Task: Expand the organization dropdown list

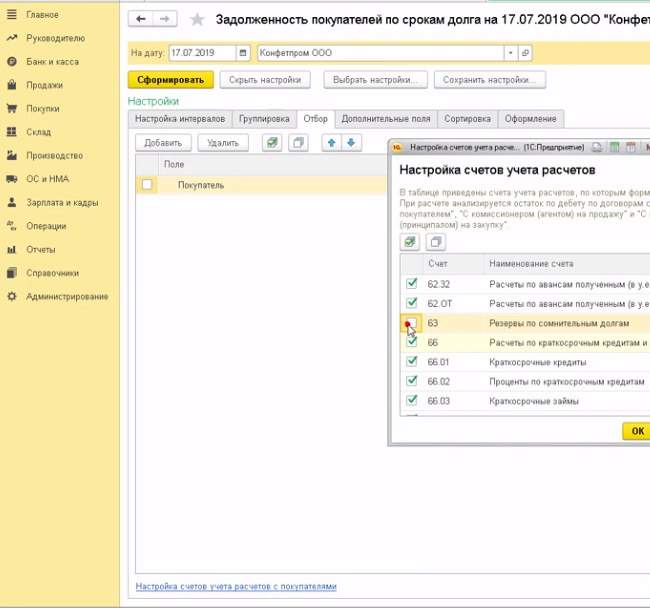Action: click(x=511, y=52)
